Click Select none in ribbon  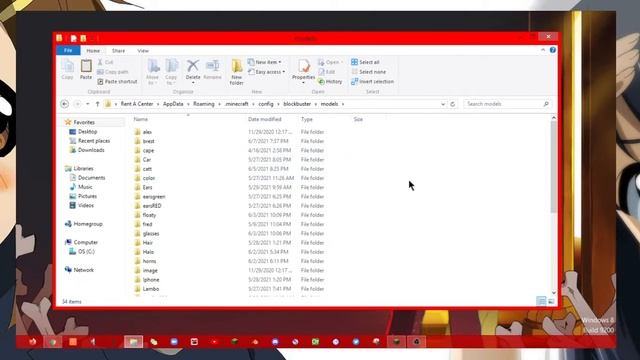pos(369,72)
